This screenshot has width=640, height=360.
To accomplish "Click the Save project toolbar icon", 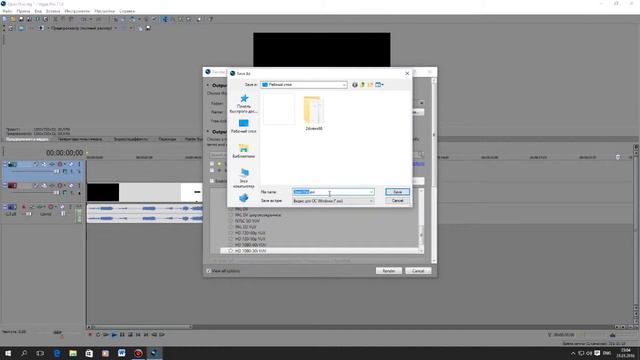I will pos(21,19).
